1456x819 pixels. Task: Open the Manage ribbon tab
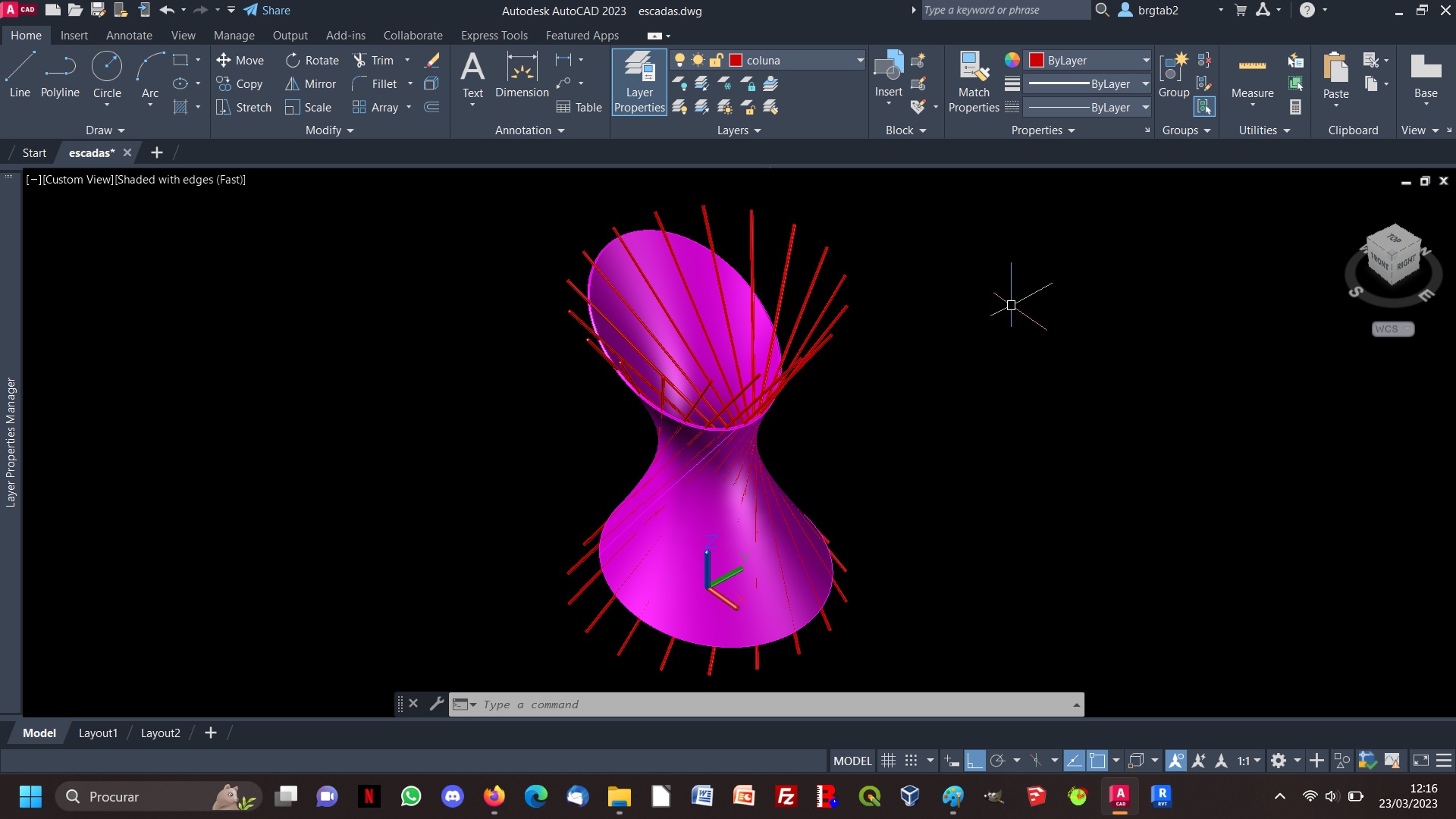[x=234, y=35]
